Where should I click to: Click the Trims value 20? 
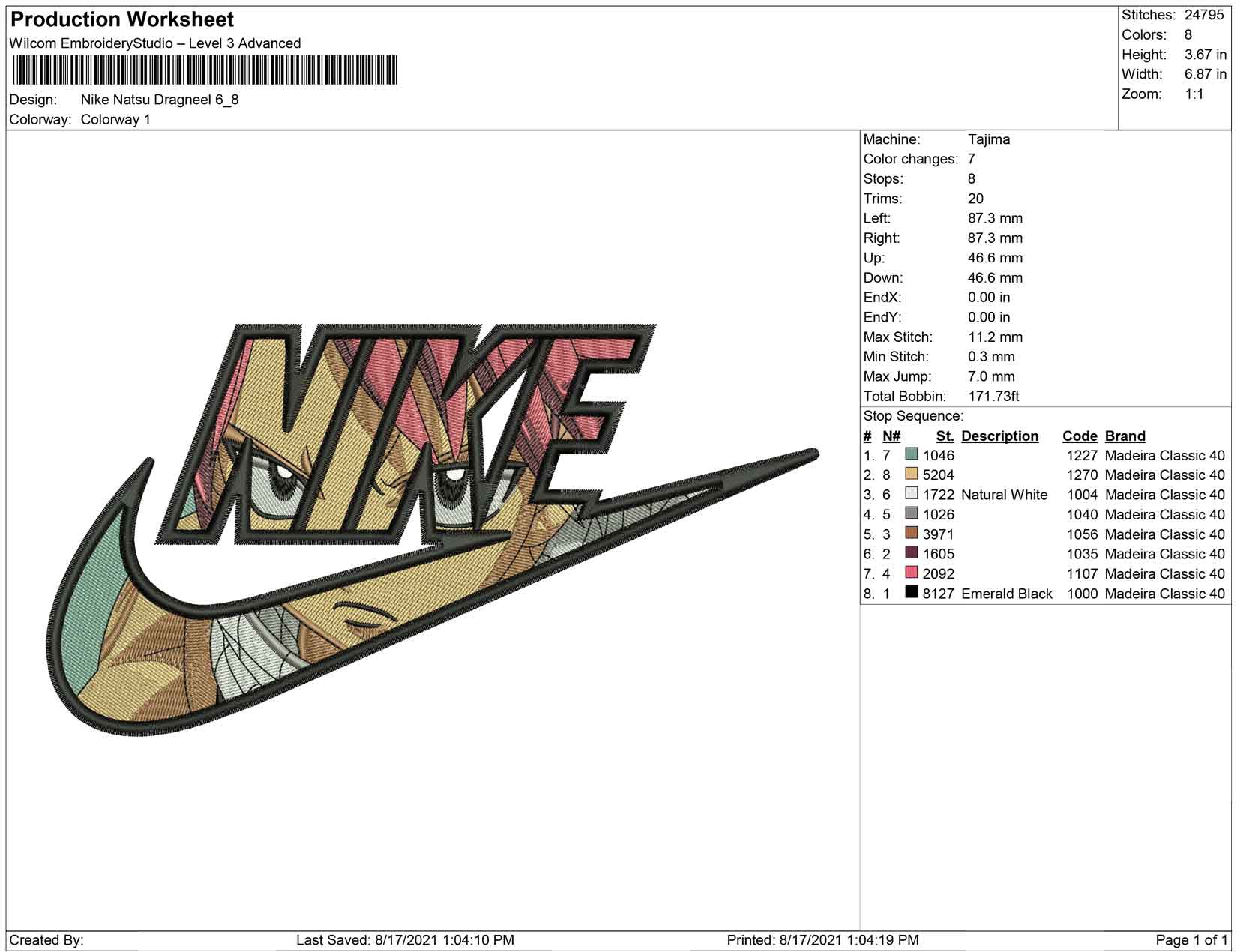coord(975,199)
